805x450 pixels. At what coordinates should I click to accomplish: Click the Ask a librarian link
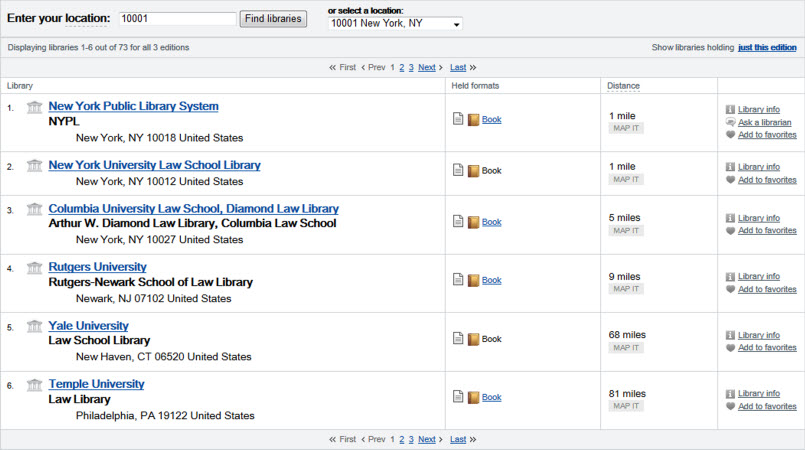coord(764,122)
